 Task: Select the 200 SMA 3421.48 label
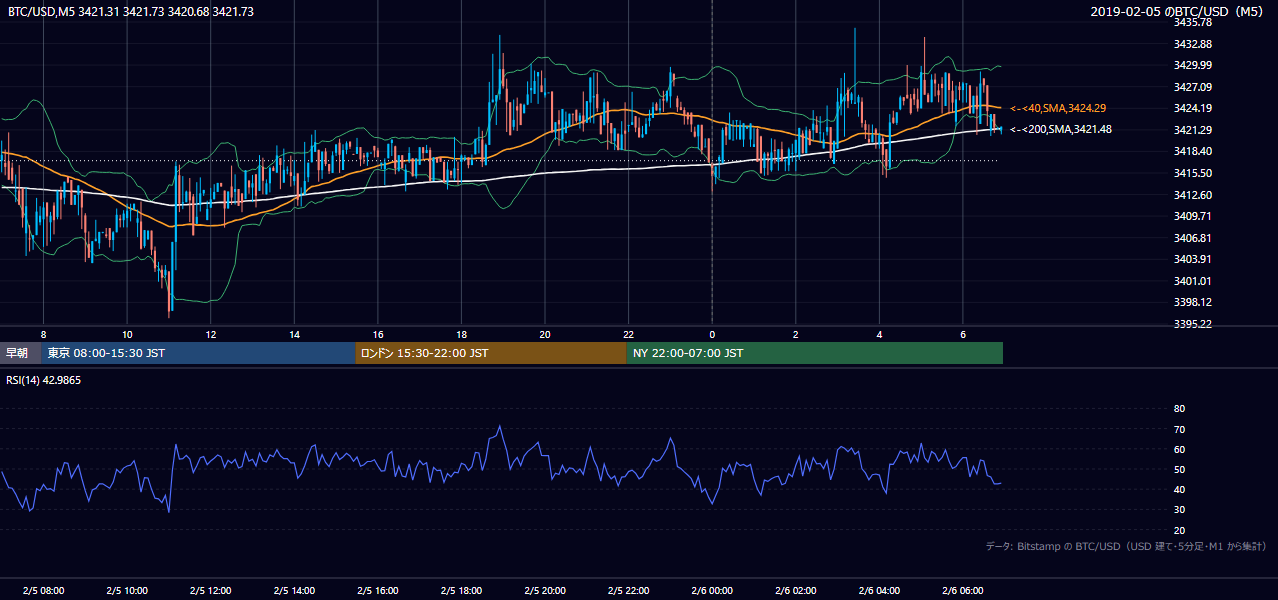click(x=1061, y=129)
